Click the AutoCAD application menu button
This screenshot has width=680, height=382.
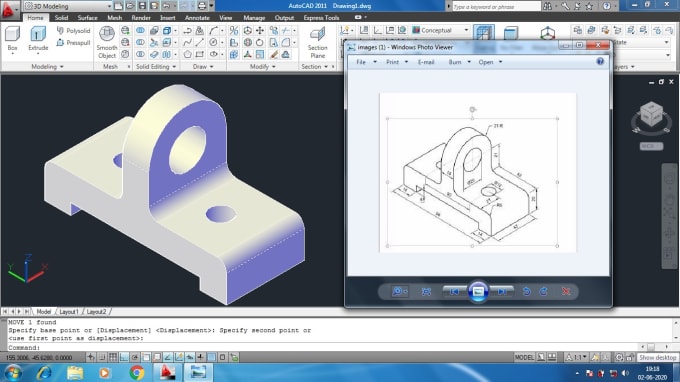click(9, 10)
